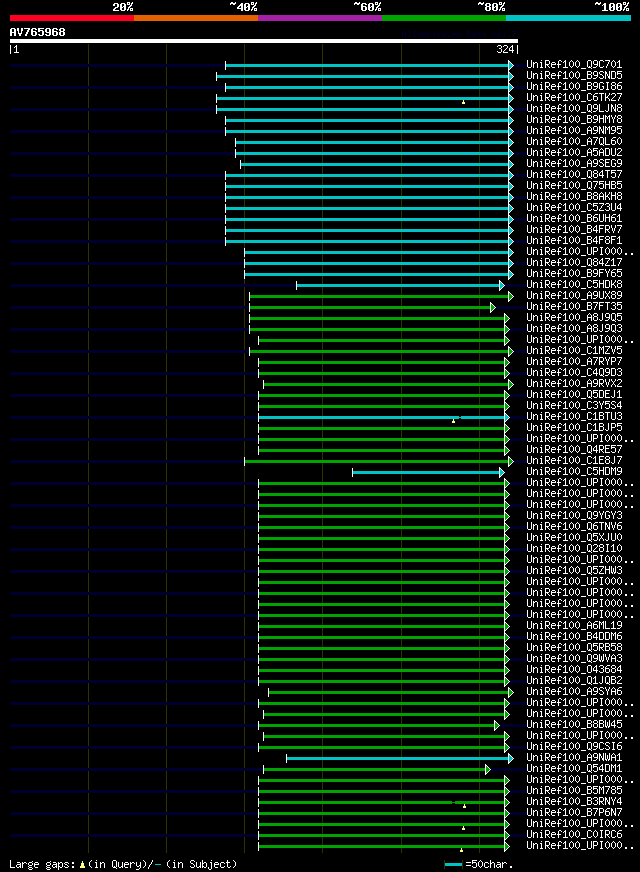Open hit UniRef100_A7QL60
Screen dimensions: 640x872
pyautogui.click(x=574, y=142)
